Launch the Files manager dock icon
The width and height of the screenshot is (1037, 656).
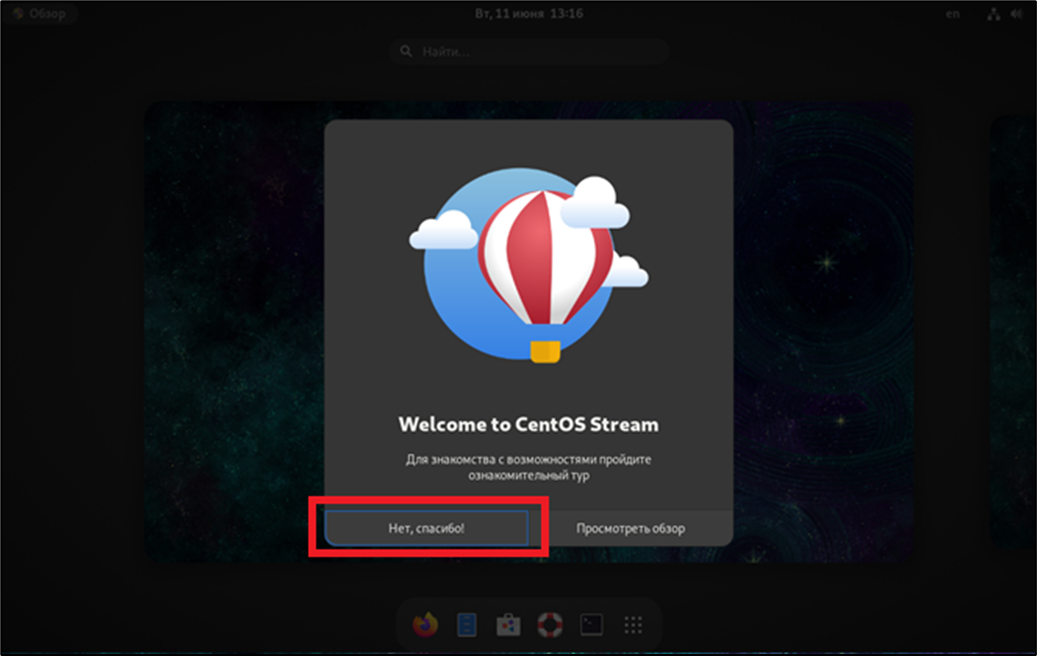[467, 624]
